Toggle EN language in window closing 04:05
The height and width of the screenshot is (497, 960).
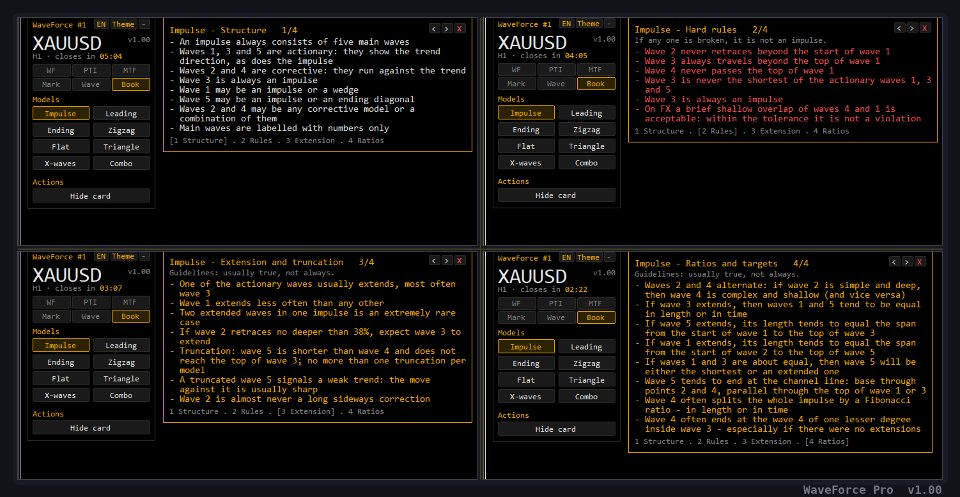pos(566,24)
